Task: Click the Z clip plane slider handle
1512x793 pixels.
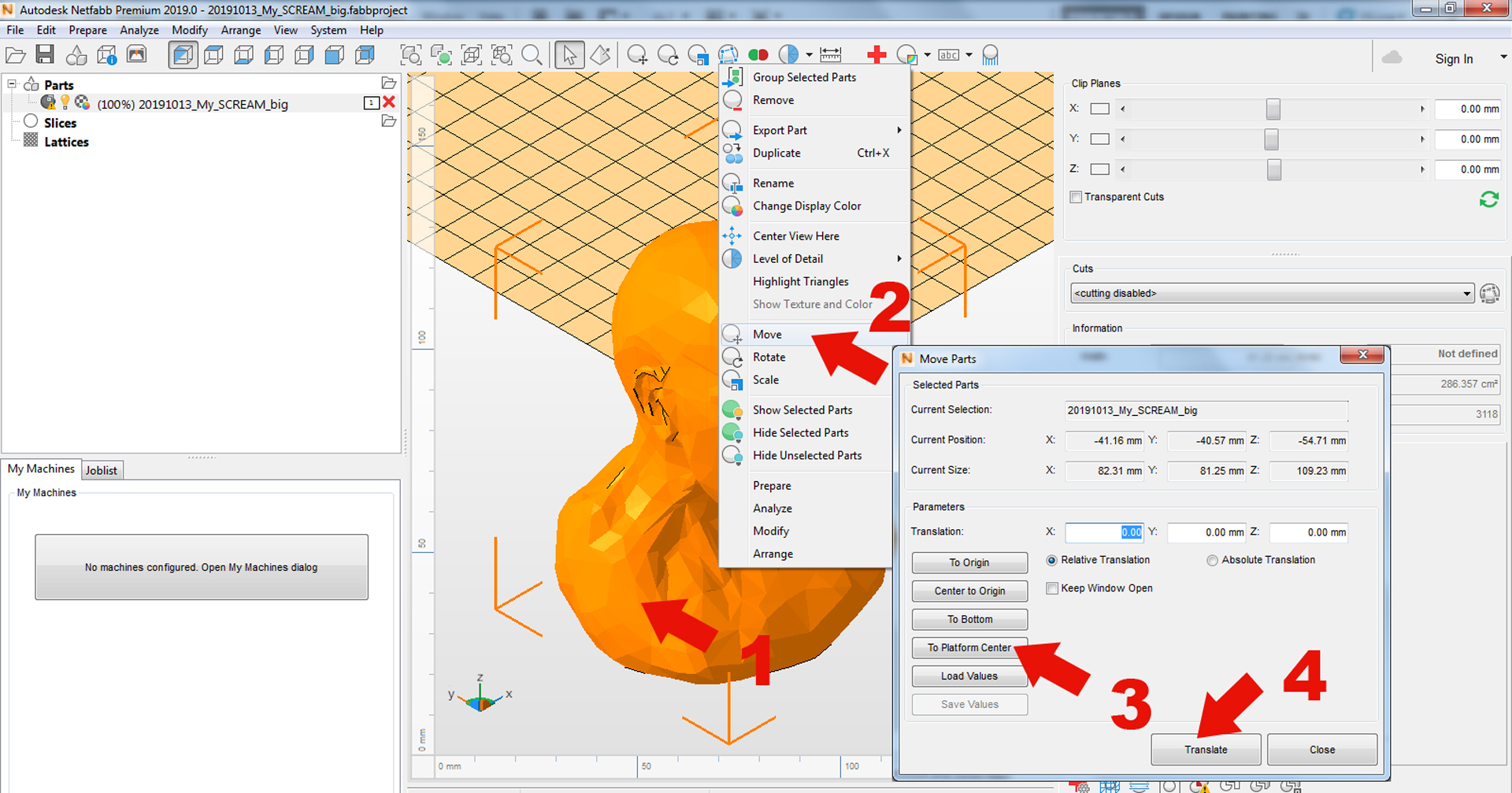Action: [x=1273, y=169]
